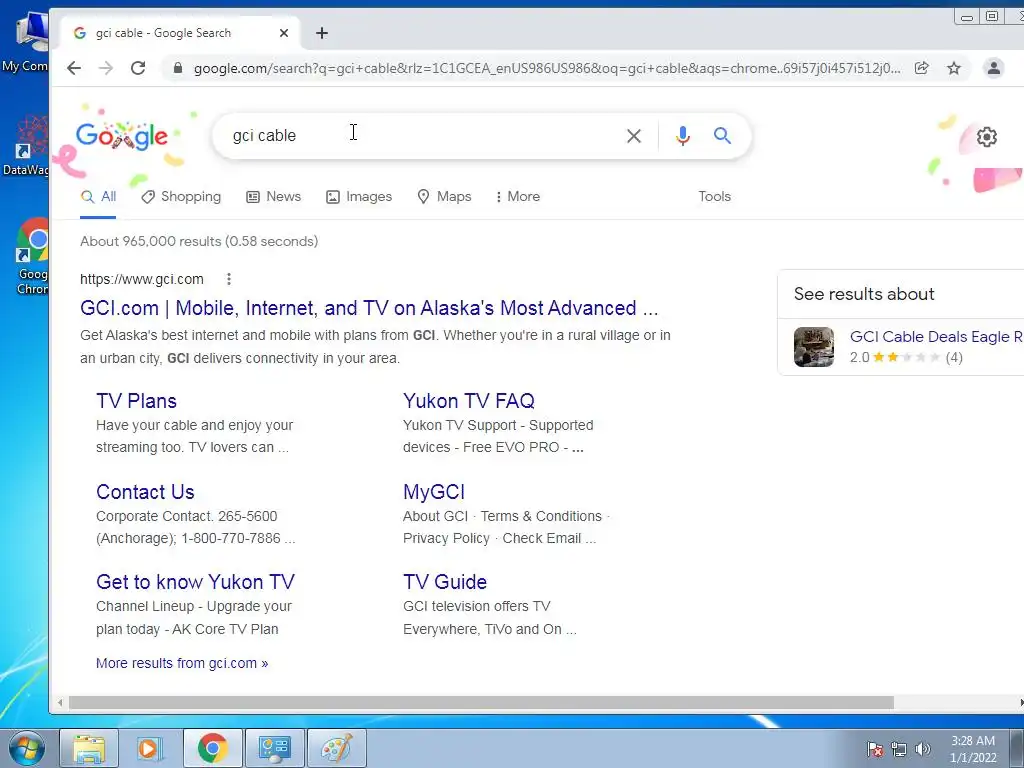Screen dimensions: 1024x768
Task: Click the GCI Cable Deals thumbnail image
Action: click(x=814, y=347)
